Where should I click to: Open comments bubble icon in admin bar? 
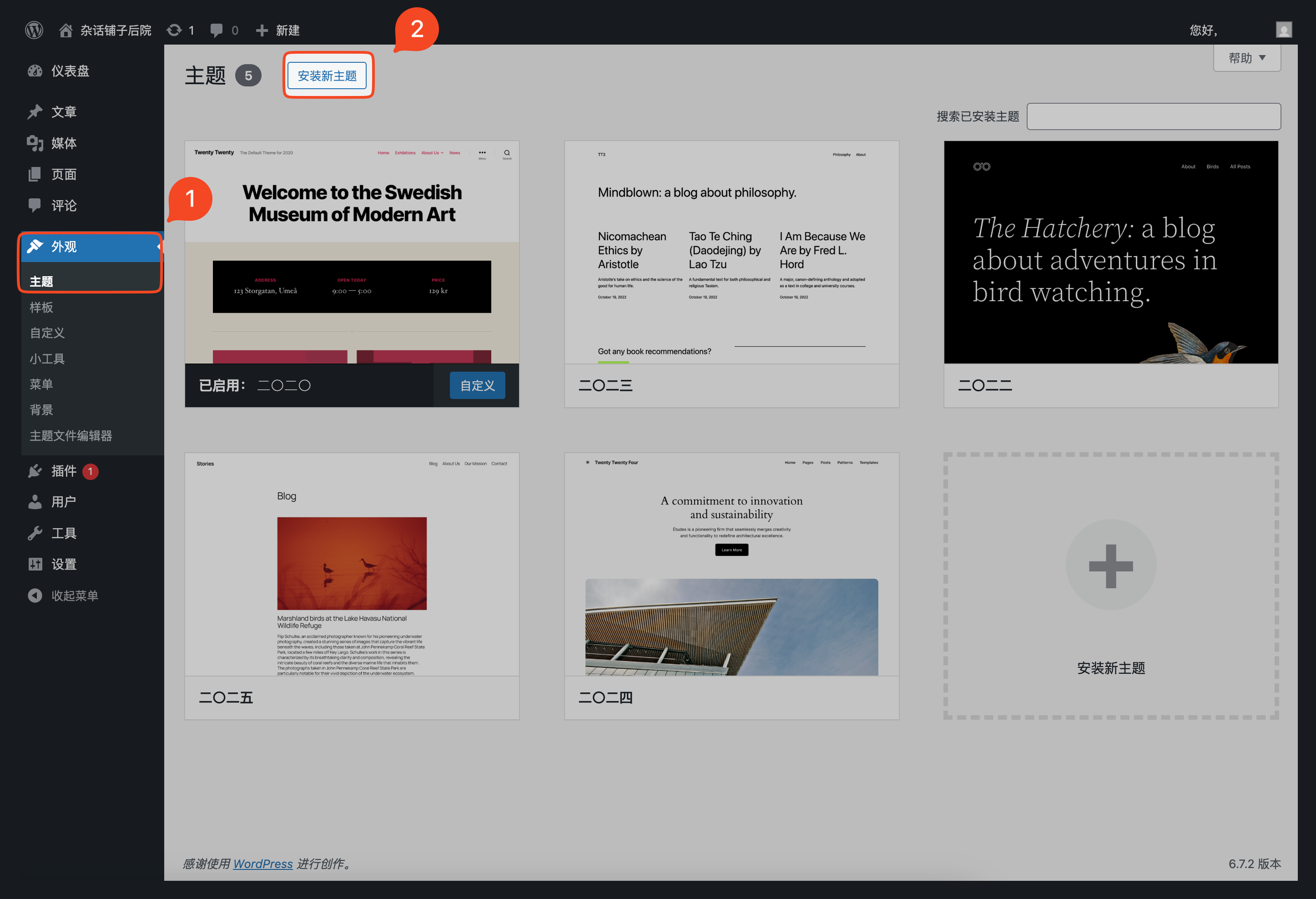[217, 30]
